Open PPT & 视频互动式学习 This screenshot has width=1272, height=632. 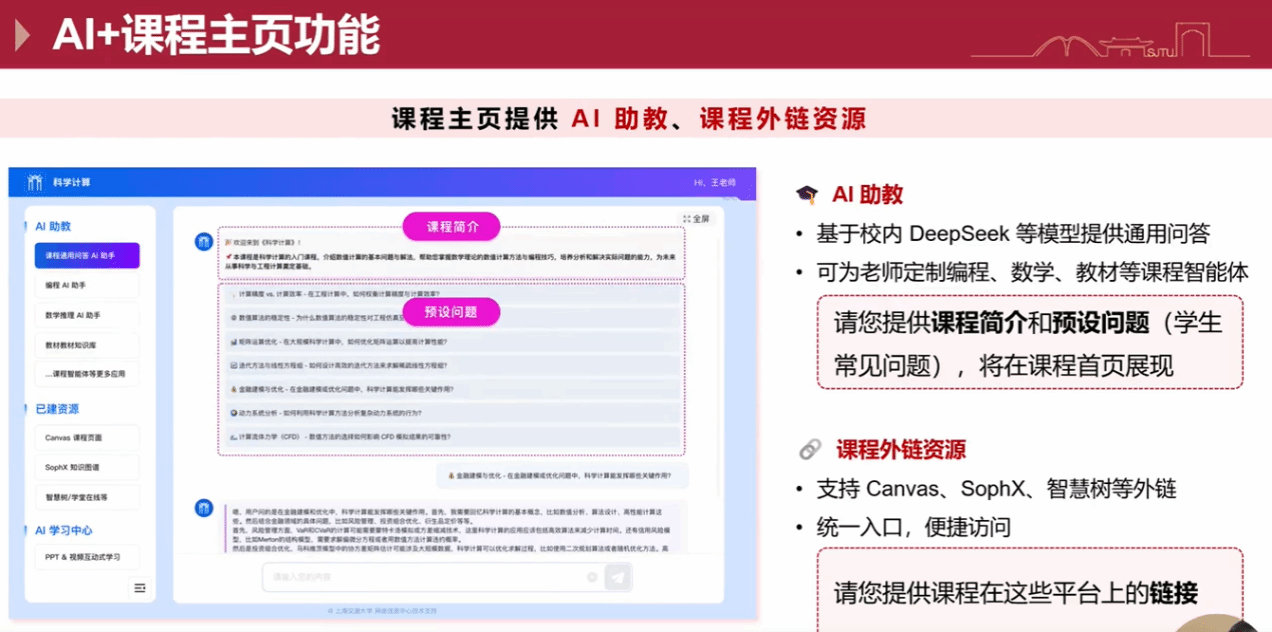[86, 557]
